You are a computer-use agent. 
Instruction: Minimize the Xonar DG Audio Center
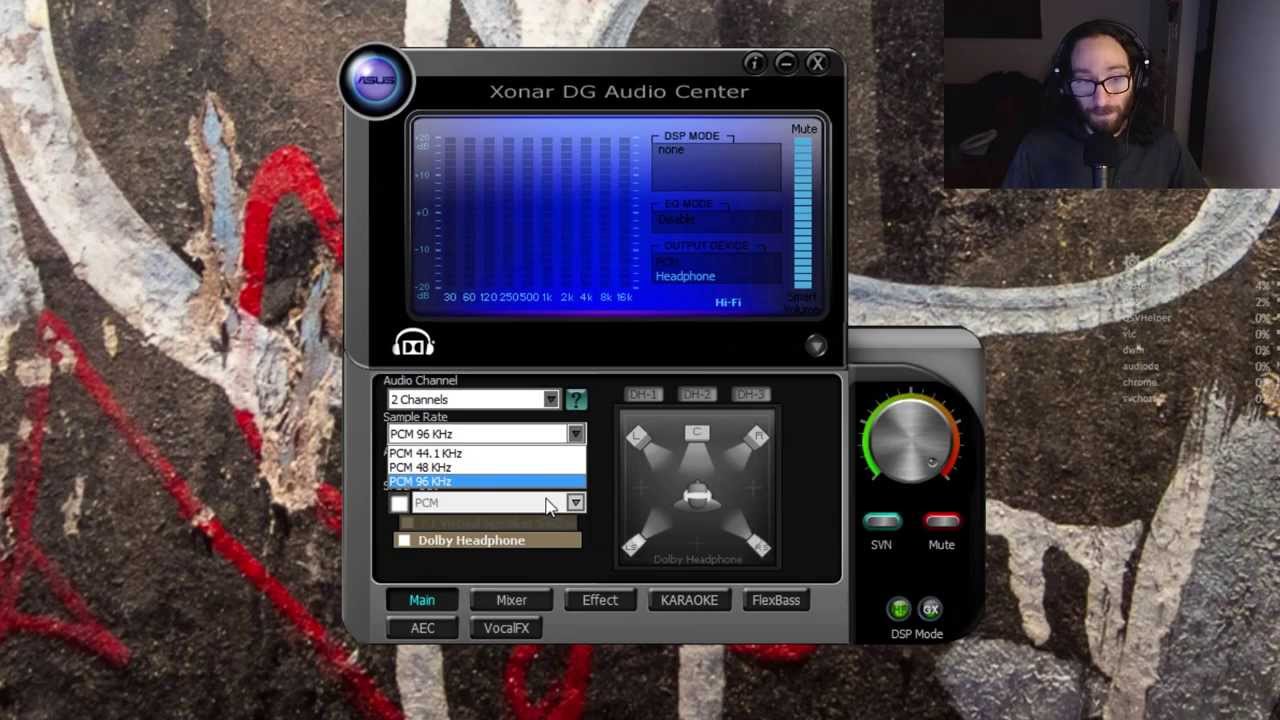click(x=786, y=63)
